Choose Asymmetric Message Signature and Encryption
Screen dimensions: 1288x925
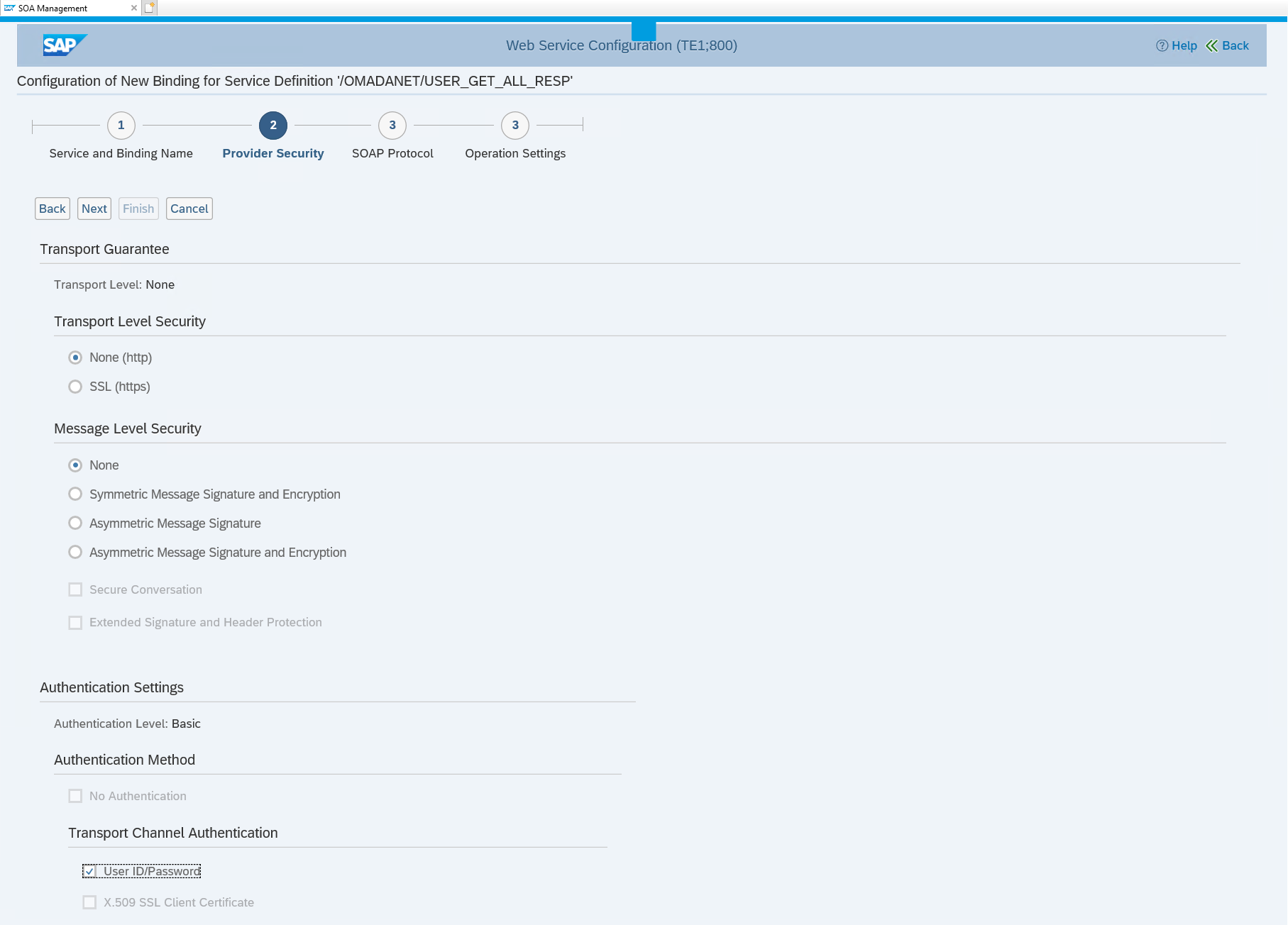[x=75, y=552]
